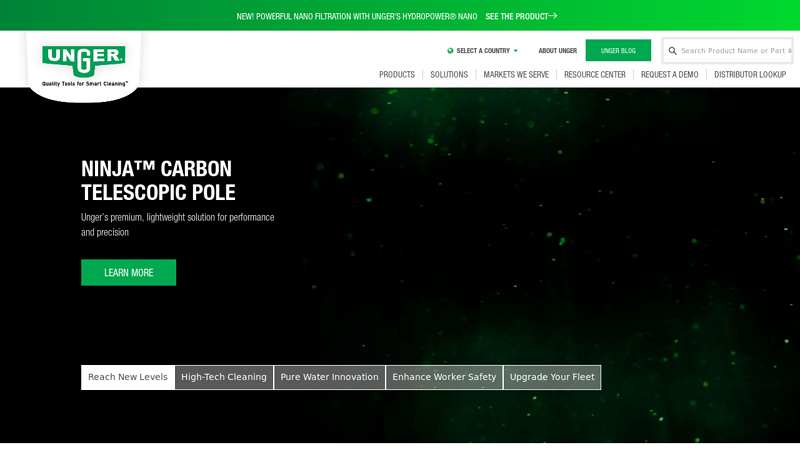This screenshot has height=450, width=800.
Task: Open the Distributor Lookup page
Action: [x=750, y=75]
